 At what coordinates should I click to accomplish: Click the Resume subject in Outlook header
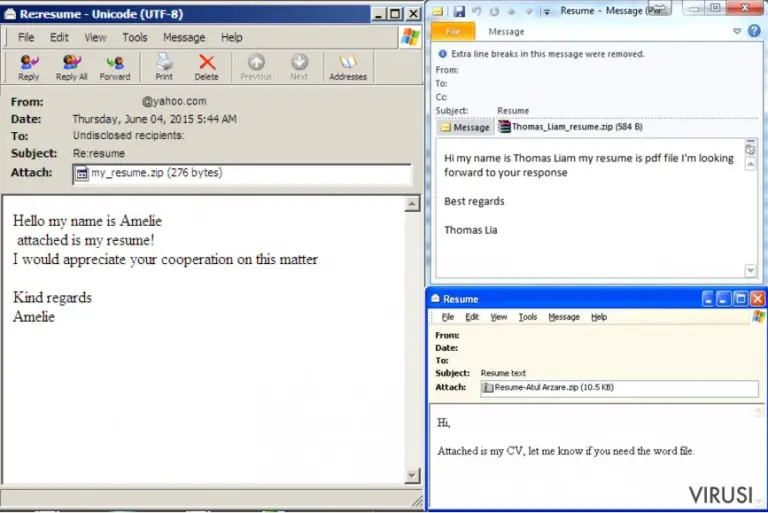(513, 111)
